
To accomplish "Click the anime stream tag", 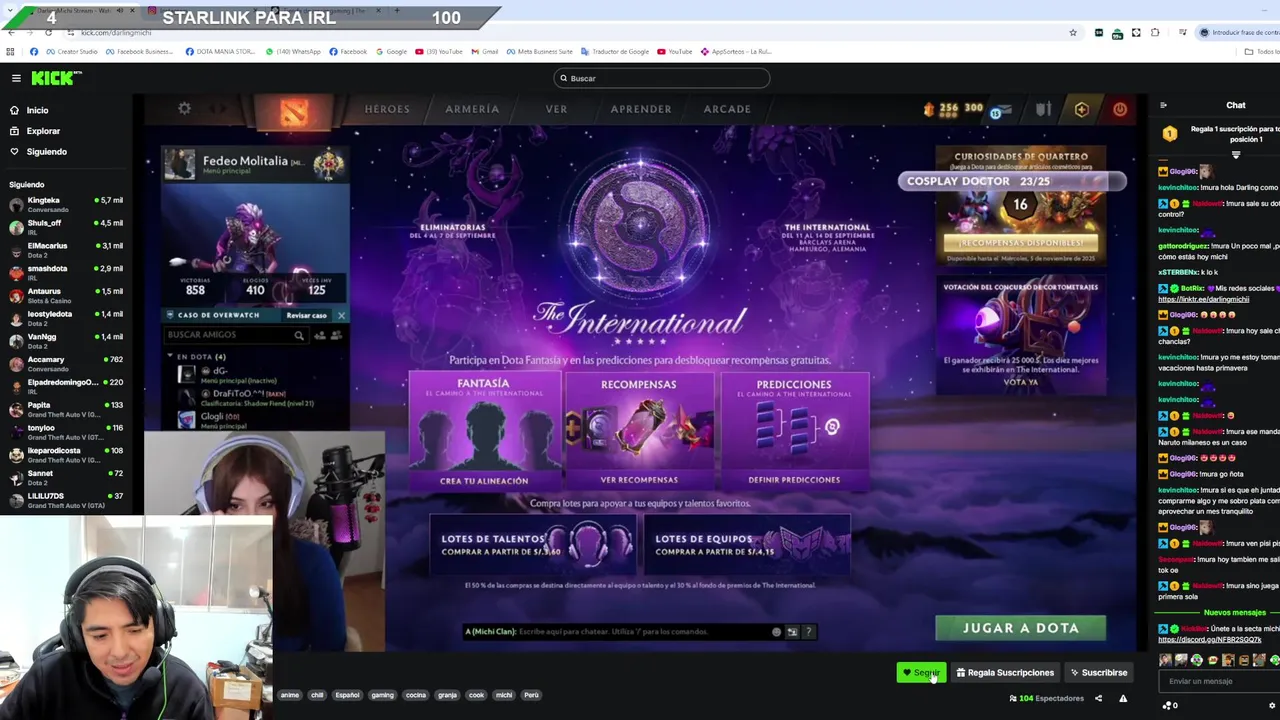I will tap(290, 695).
